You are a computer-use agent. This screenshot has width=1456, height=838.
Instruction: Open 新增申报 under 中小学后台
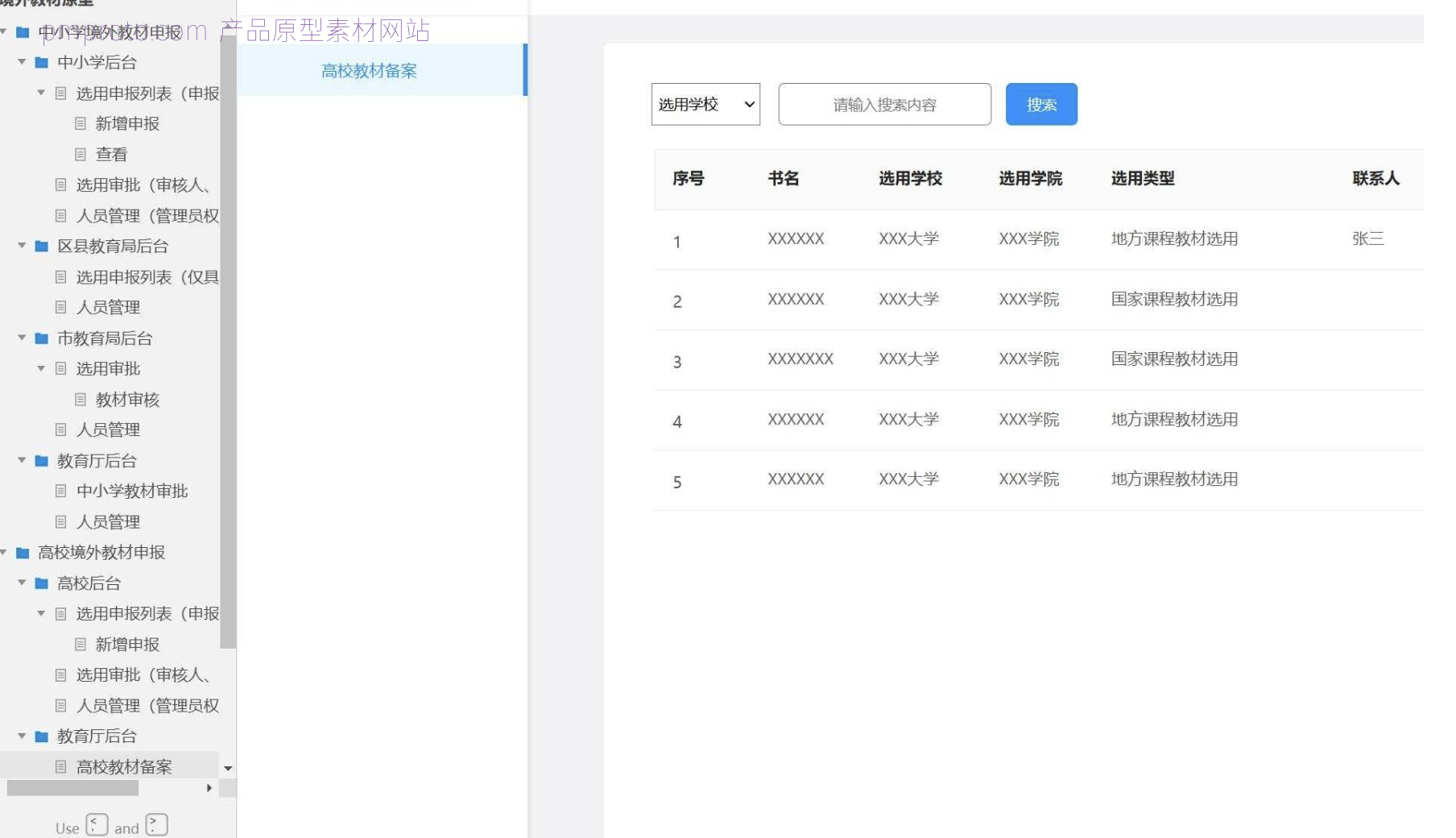point(127,123)
